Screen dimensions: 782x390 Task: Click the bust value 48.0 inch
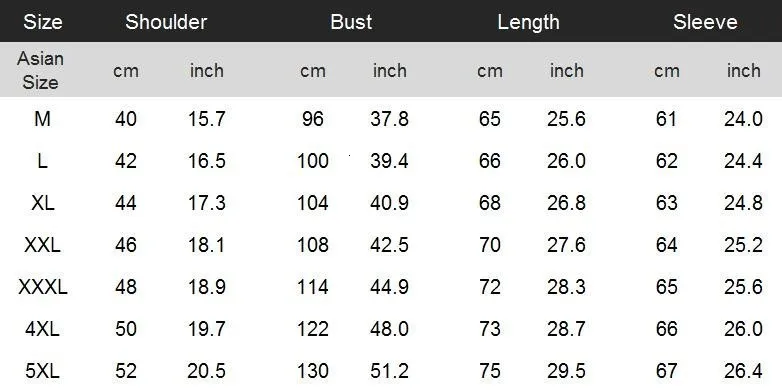[x=390, y=329]
